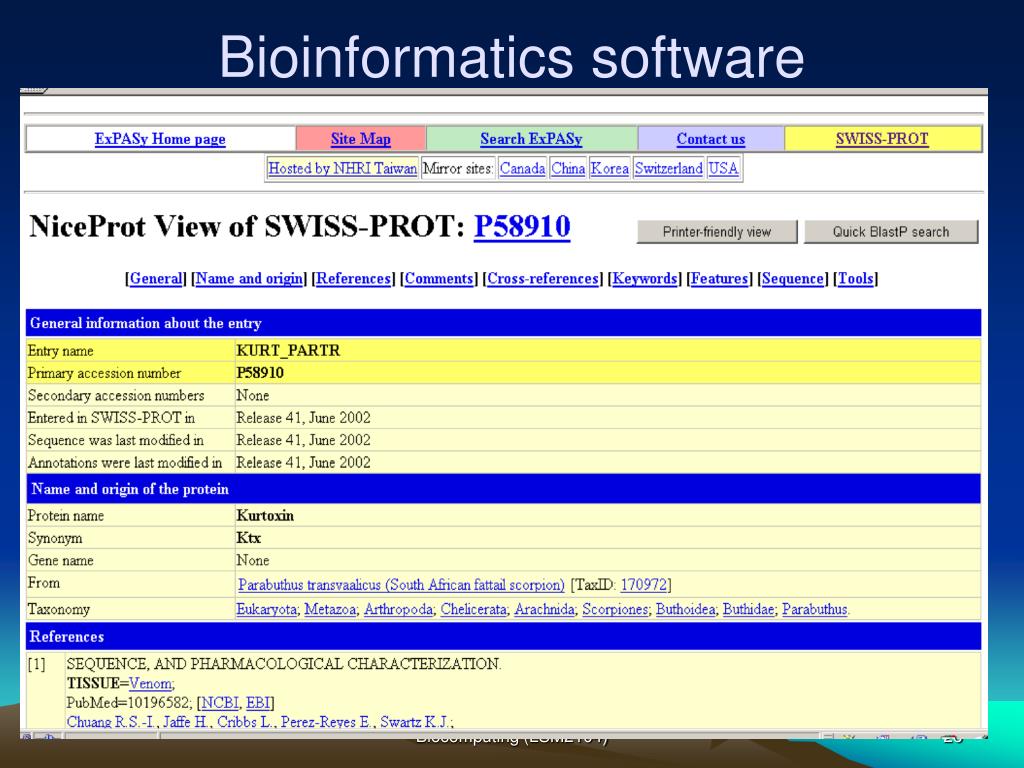Open the yellow SWISS-PROT navigation link
The image size is (1024, 768).
click(882, 139)
